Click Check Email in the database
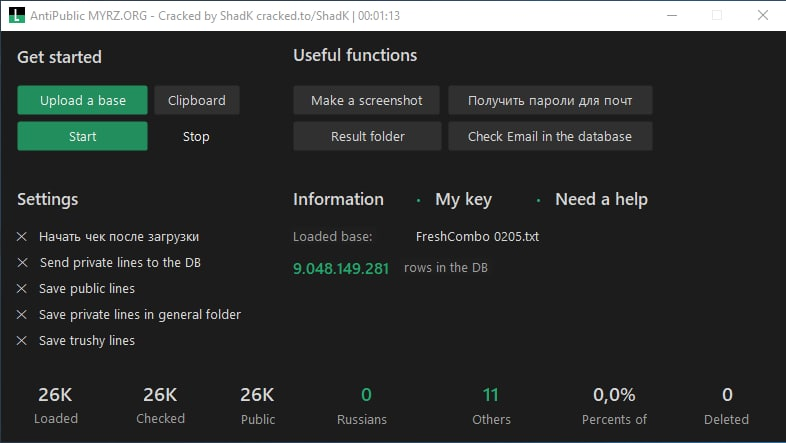This screenshot has width=786, height=443. tap(550, 136)
